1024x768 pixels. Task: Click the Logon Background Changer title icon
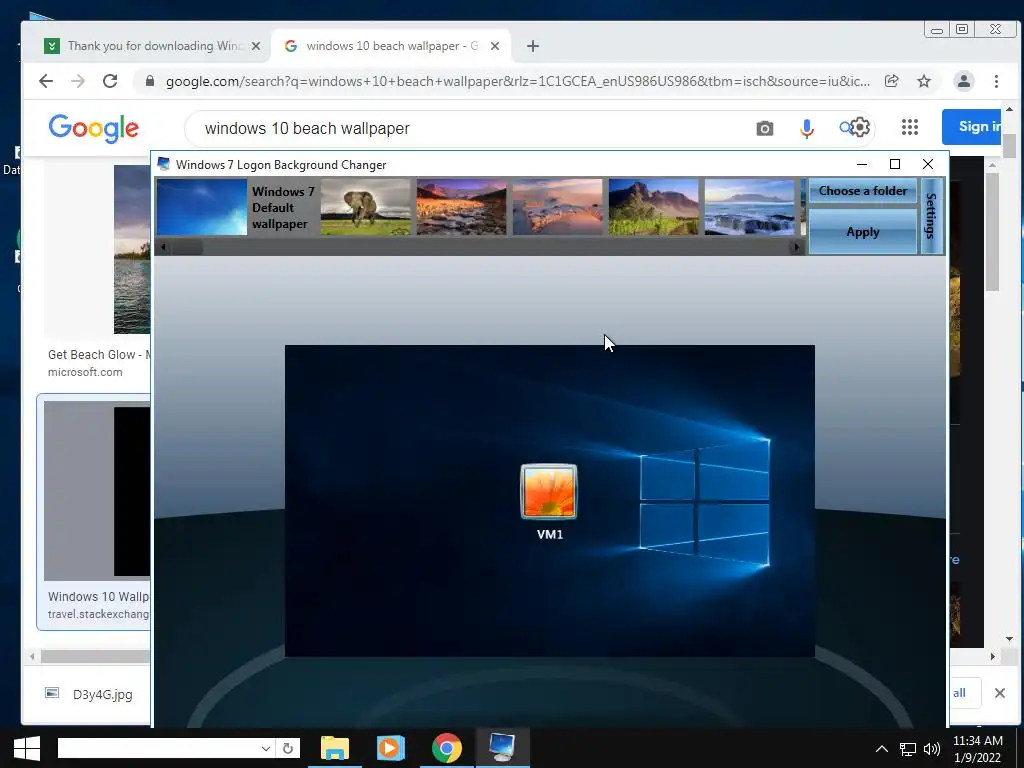click(x=163, y=164)
